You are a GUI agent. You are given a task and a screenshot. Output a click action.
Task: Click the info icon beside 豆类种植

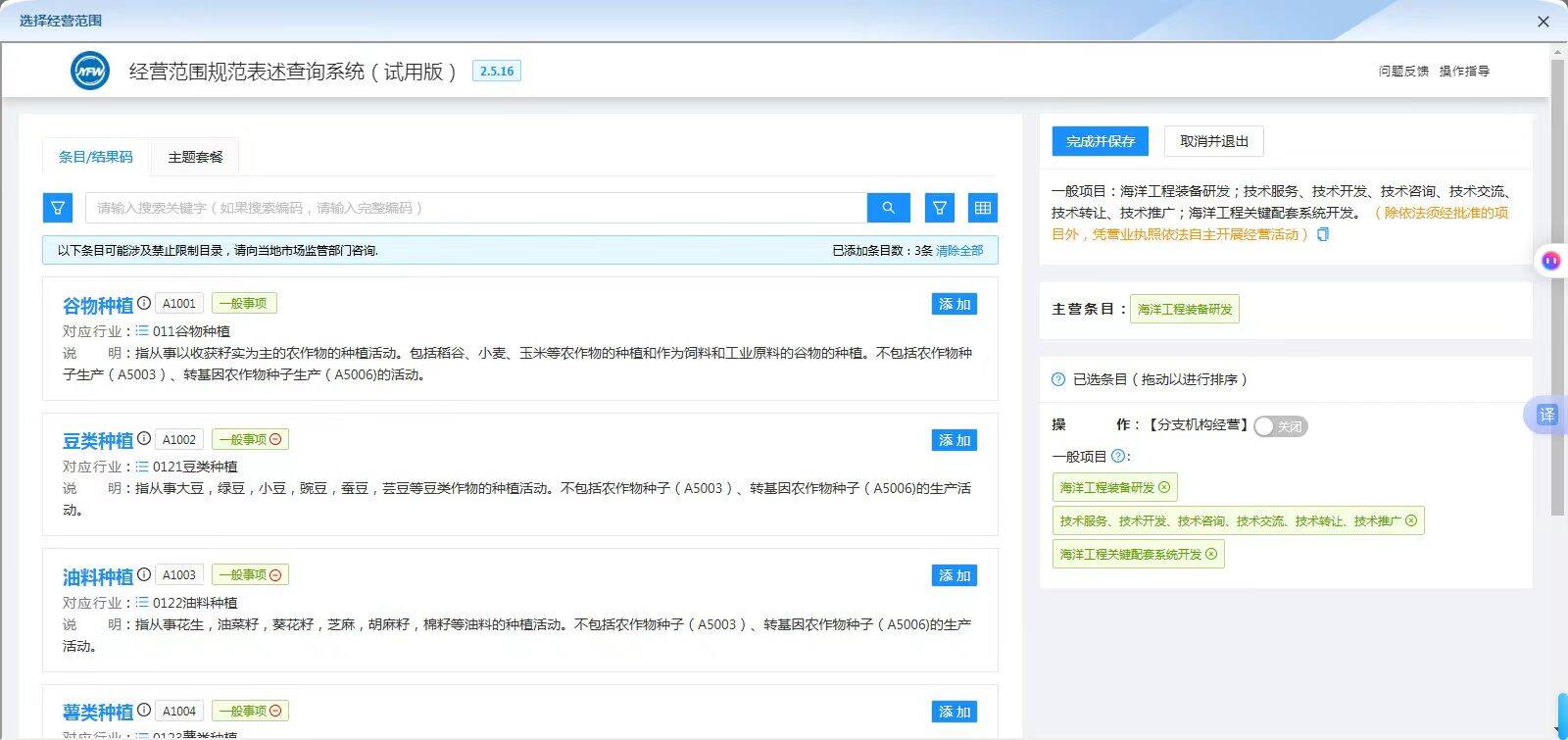point(144,438)
